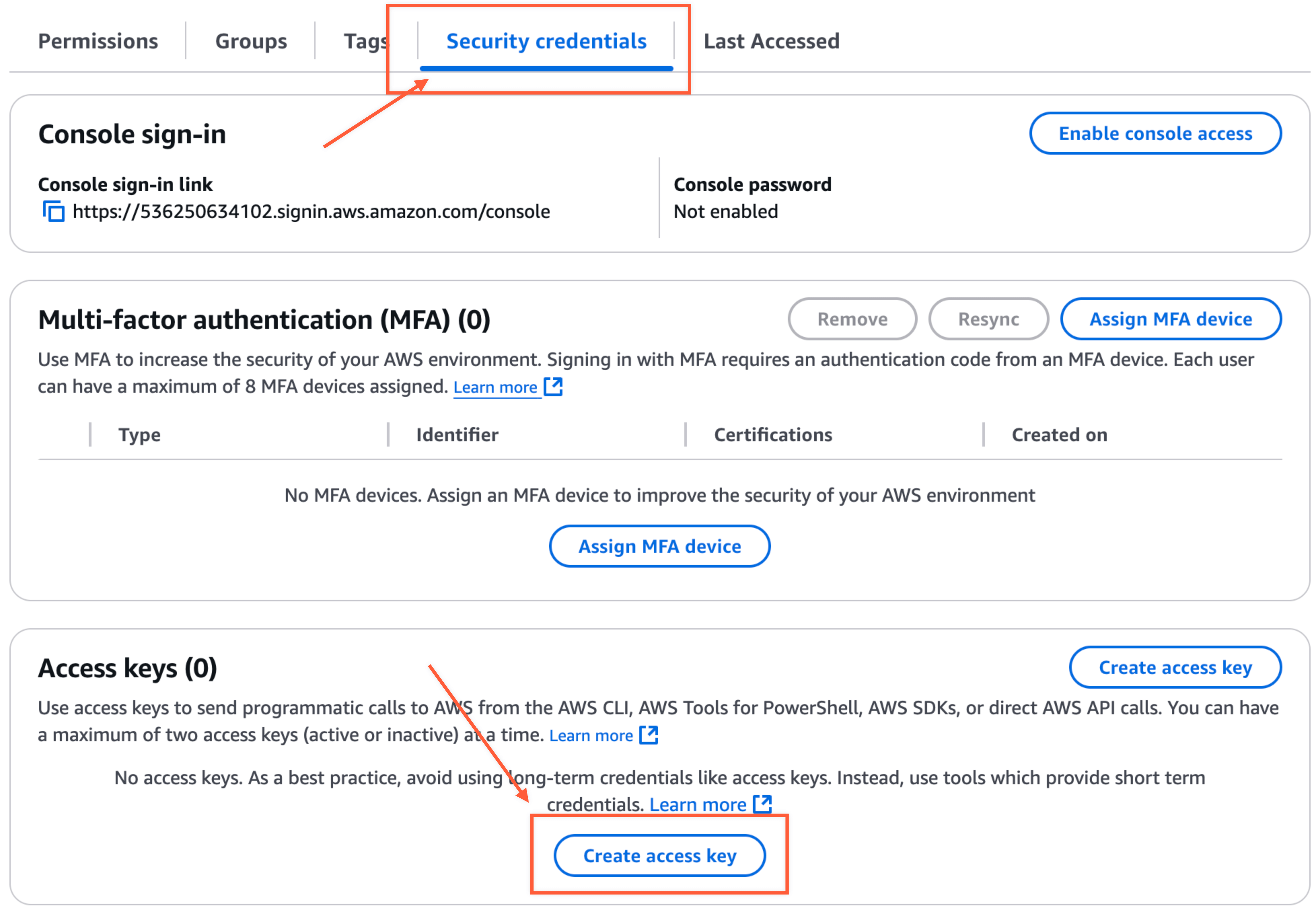Open the Learn more link about MFA devices
The height and width of the screenshot is (914, 1316).
pos(495,388)
